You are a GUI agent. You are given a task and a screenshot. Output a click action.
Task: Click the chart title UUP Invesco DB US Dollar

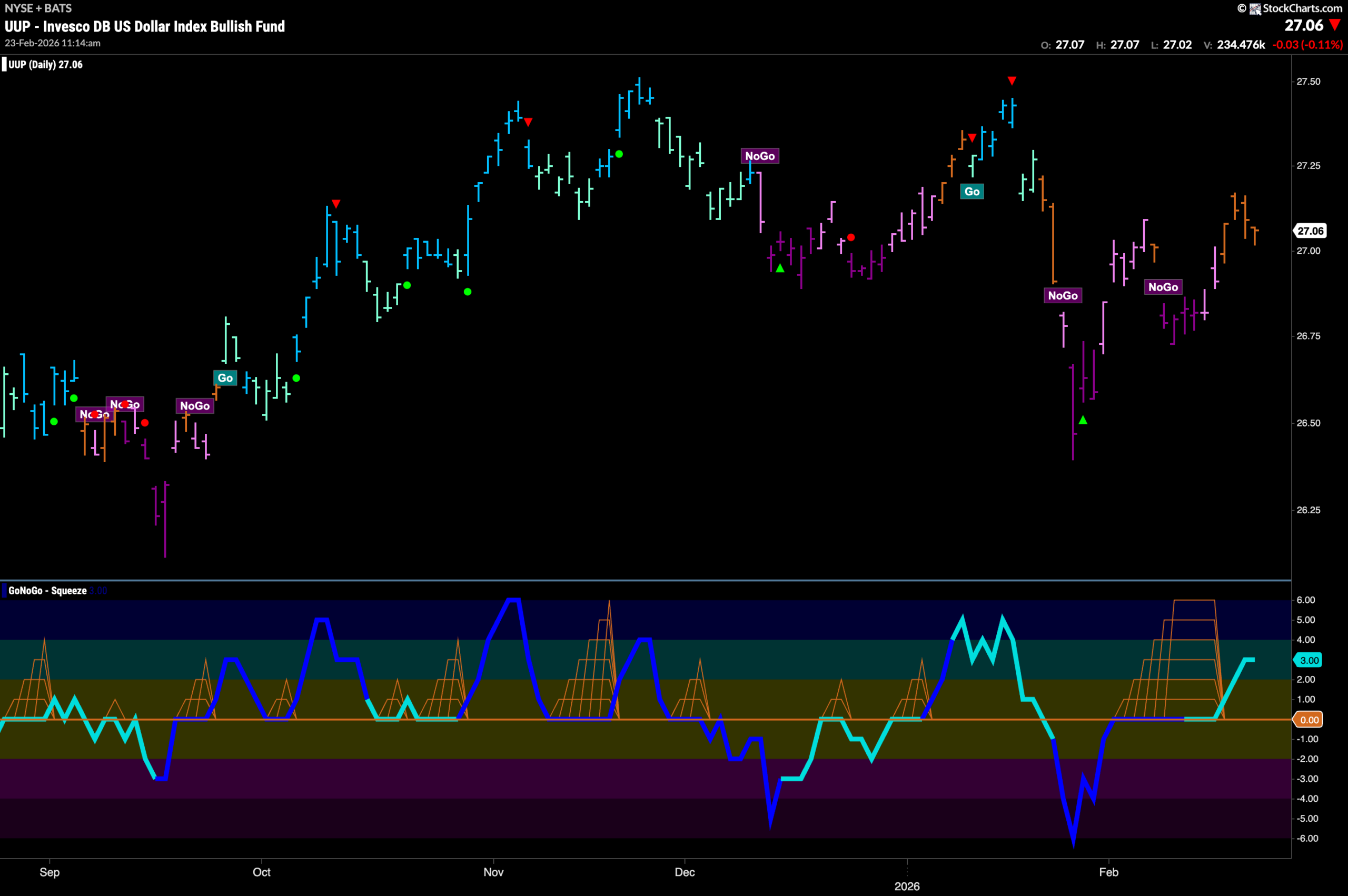point(145,26)
